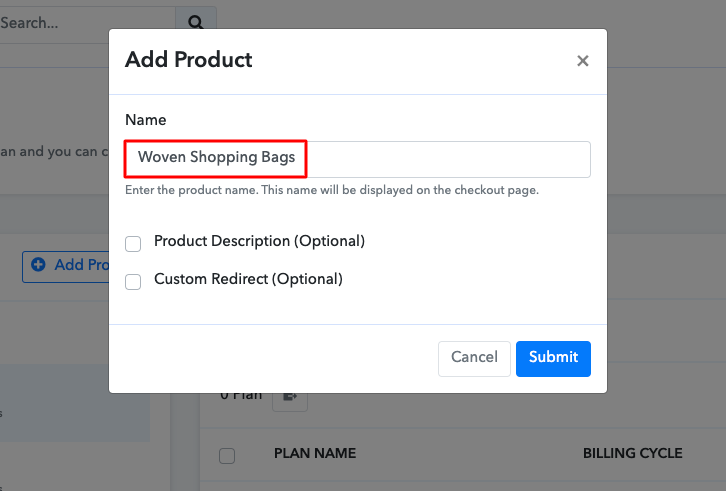The width and height of the screenshot is (726, 491).
Task: Click the Name field label
Action: point(145,120)
